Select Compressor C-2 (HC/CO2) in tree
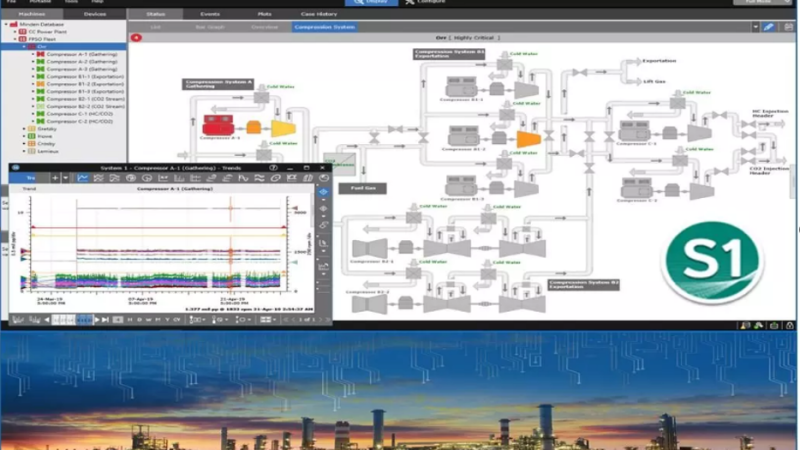800x450 pixels. 80,121
